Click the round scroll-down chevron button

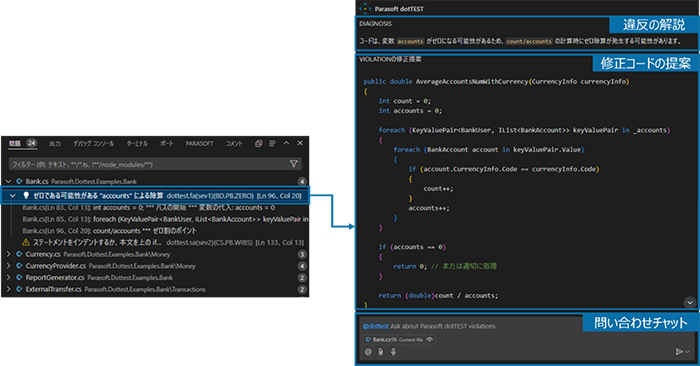690,302
